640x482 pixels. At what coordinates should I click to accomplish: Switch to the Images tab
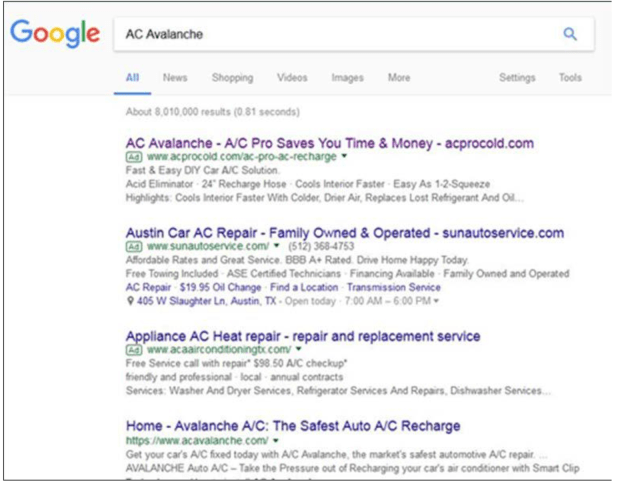coord(347,78)
